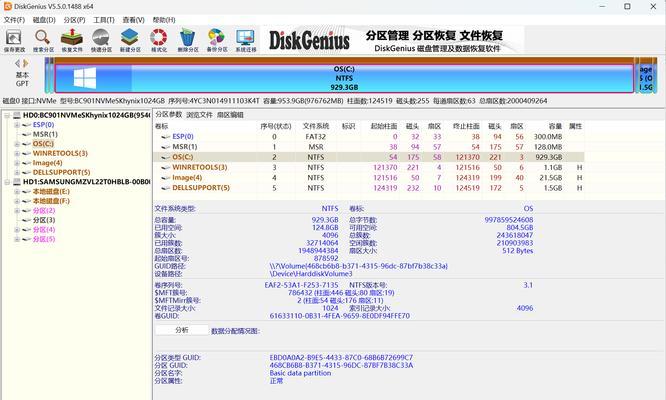Screen dimensions: 666x400
Task: Click the 保存更改 (Save changes) toolbar icon
Action: (14, 40)
